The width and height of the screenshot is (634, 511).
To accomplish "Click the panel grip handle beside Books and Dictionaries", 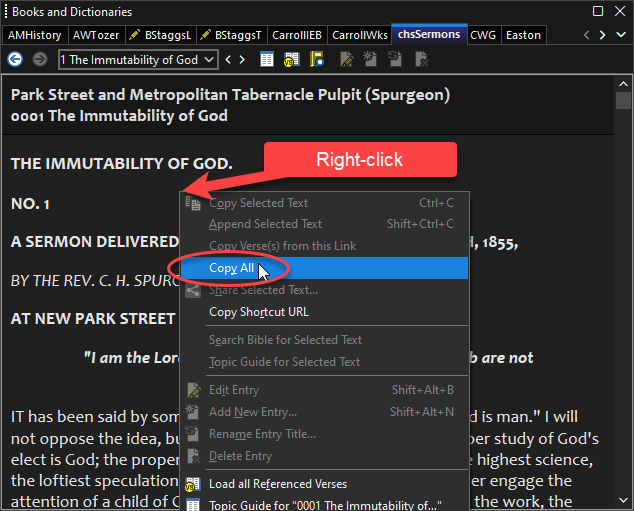I will click(6, 12).
